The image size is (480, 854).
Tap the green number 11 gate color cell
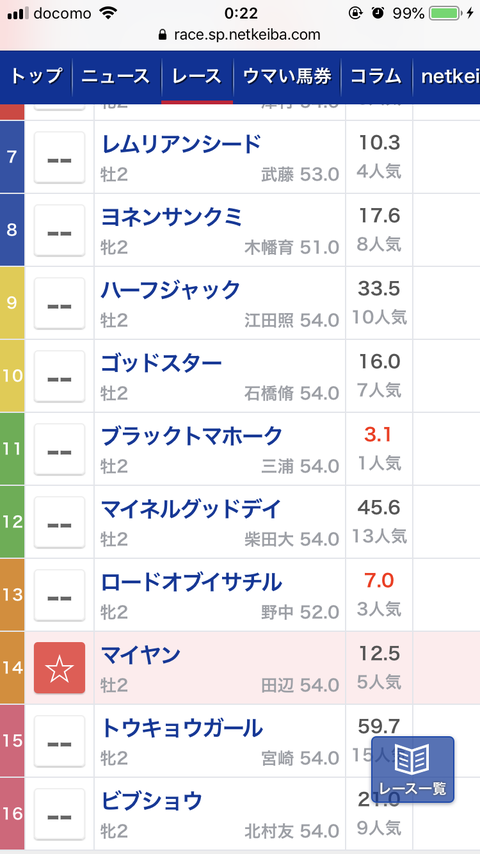coord(12,449)
